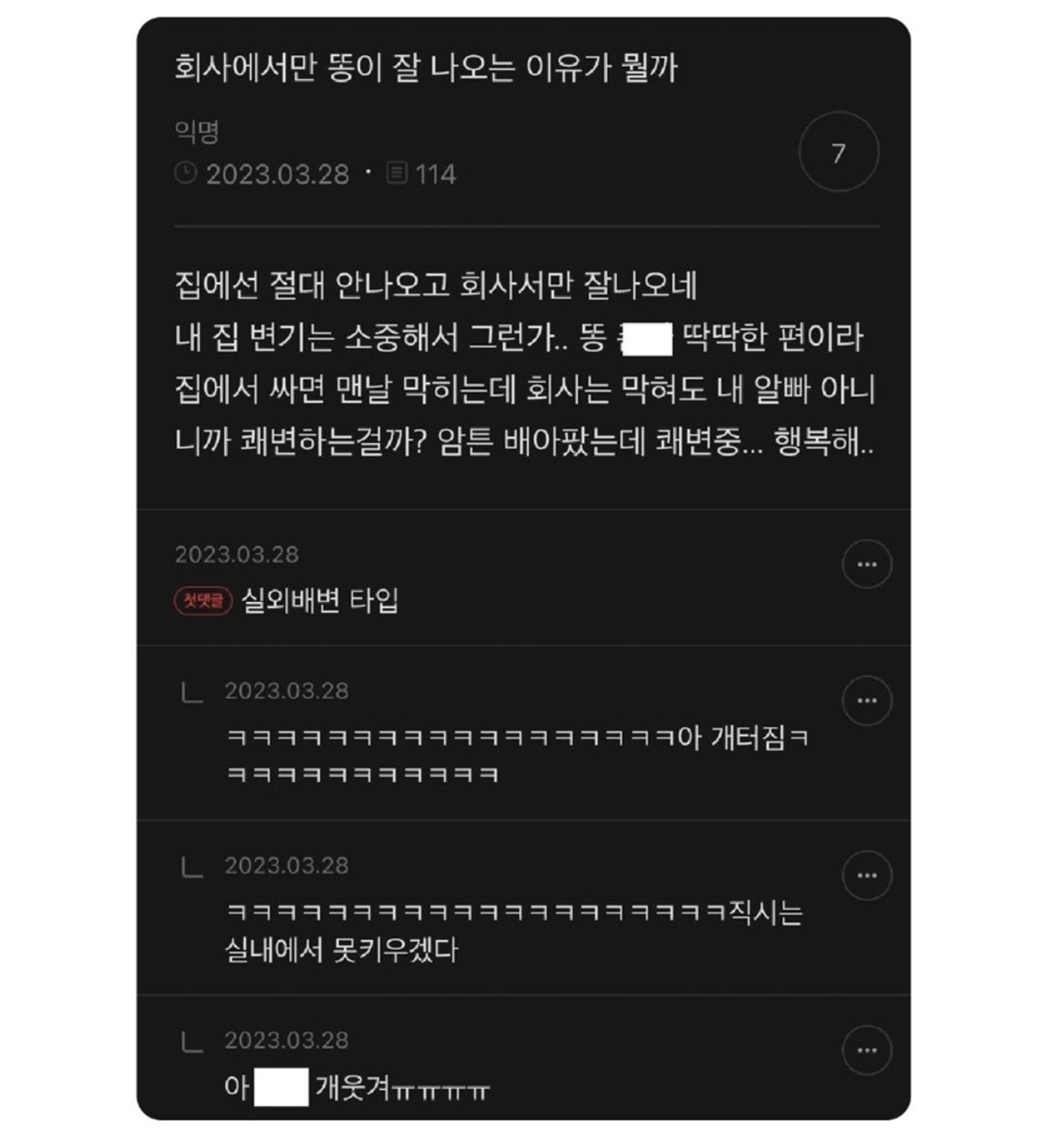Select the post title 회사에서만 똥이 잘 나오는 이유가 뭘까
This screenshot has height=1148, width=1047.
point(426,67)
